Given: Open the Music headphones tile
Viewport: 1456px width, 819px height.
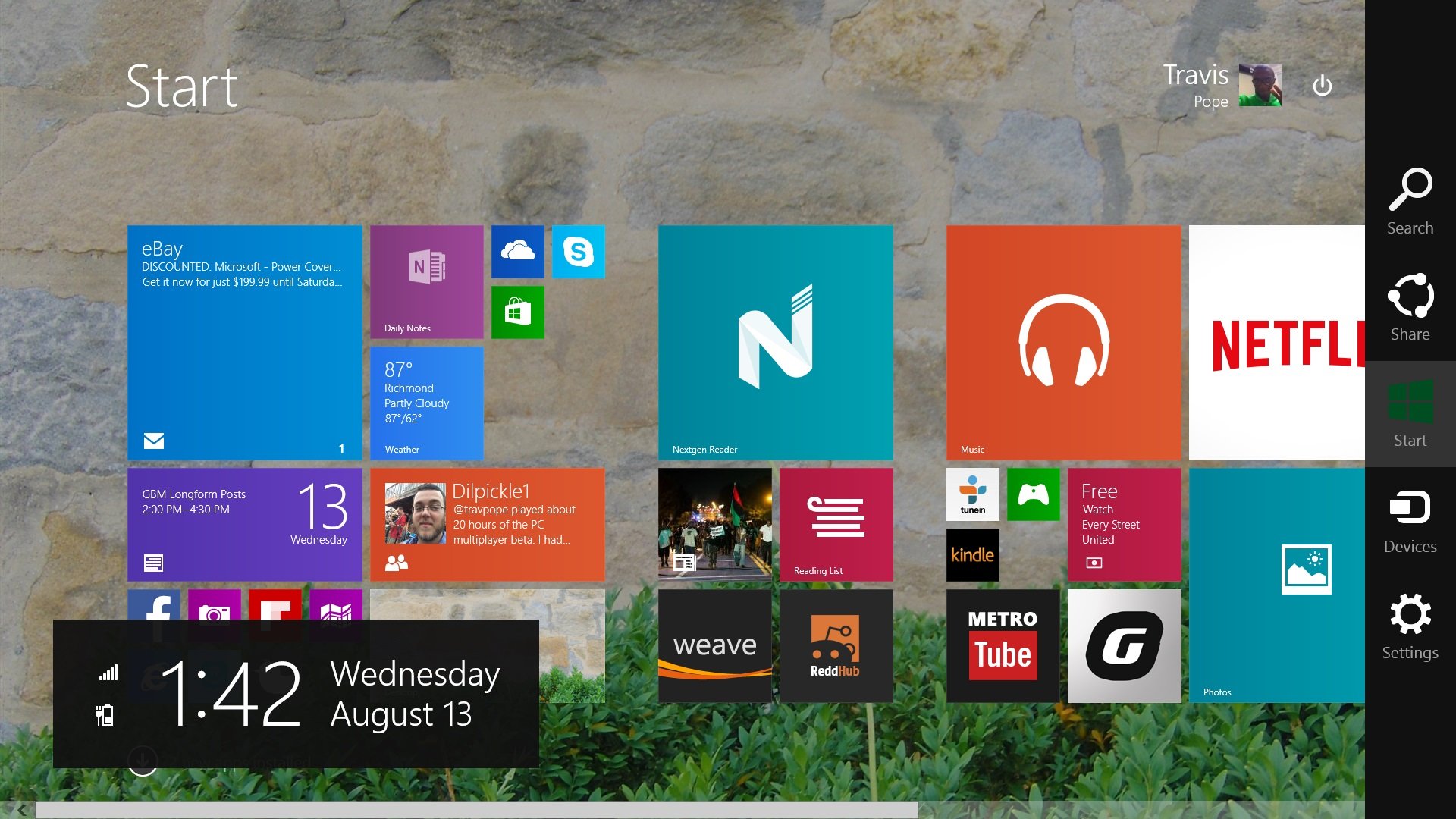Looking at the screenshot, I should (1064, 343).
